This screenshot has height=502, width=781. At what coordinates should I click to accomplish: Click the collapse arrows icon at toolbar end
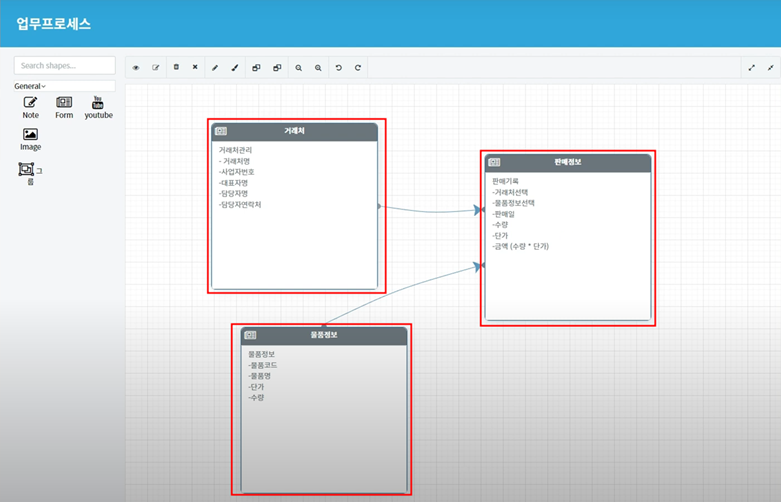click(x=771, y=68)
